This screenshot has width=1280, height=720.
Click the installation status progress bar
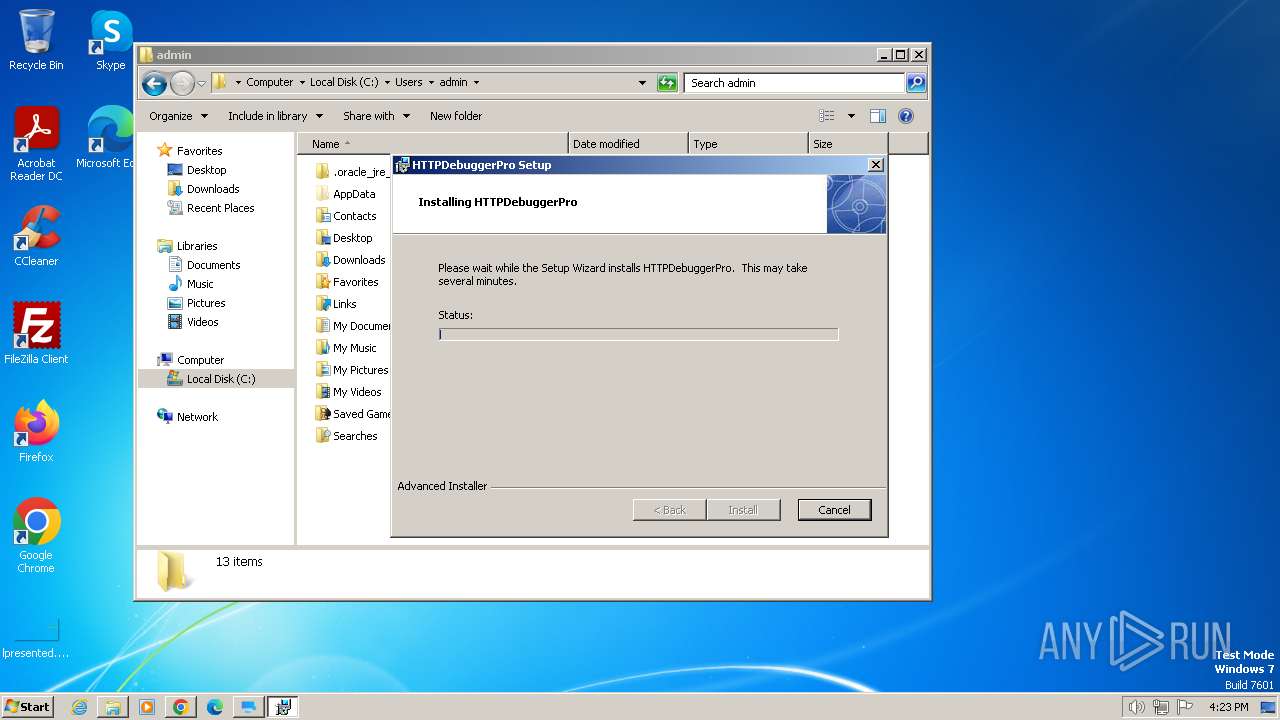[638, 334]
